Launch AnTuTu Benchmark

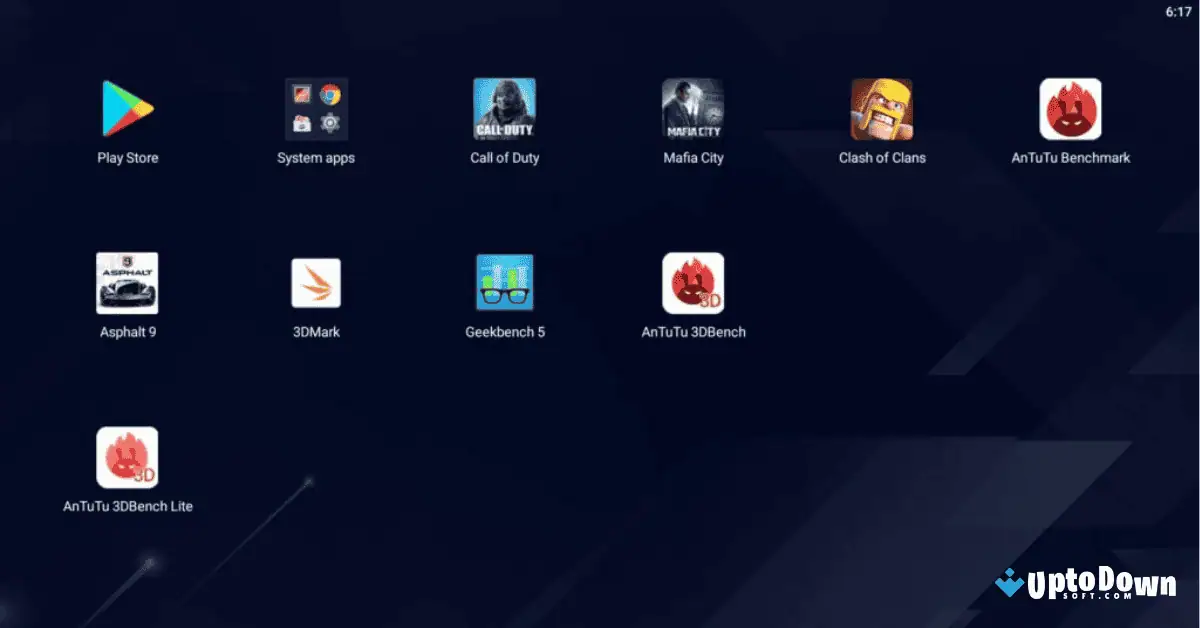(x=1072, y=108)
